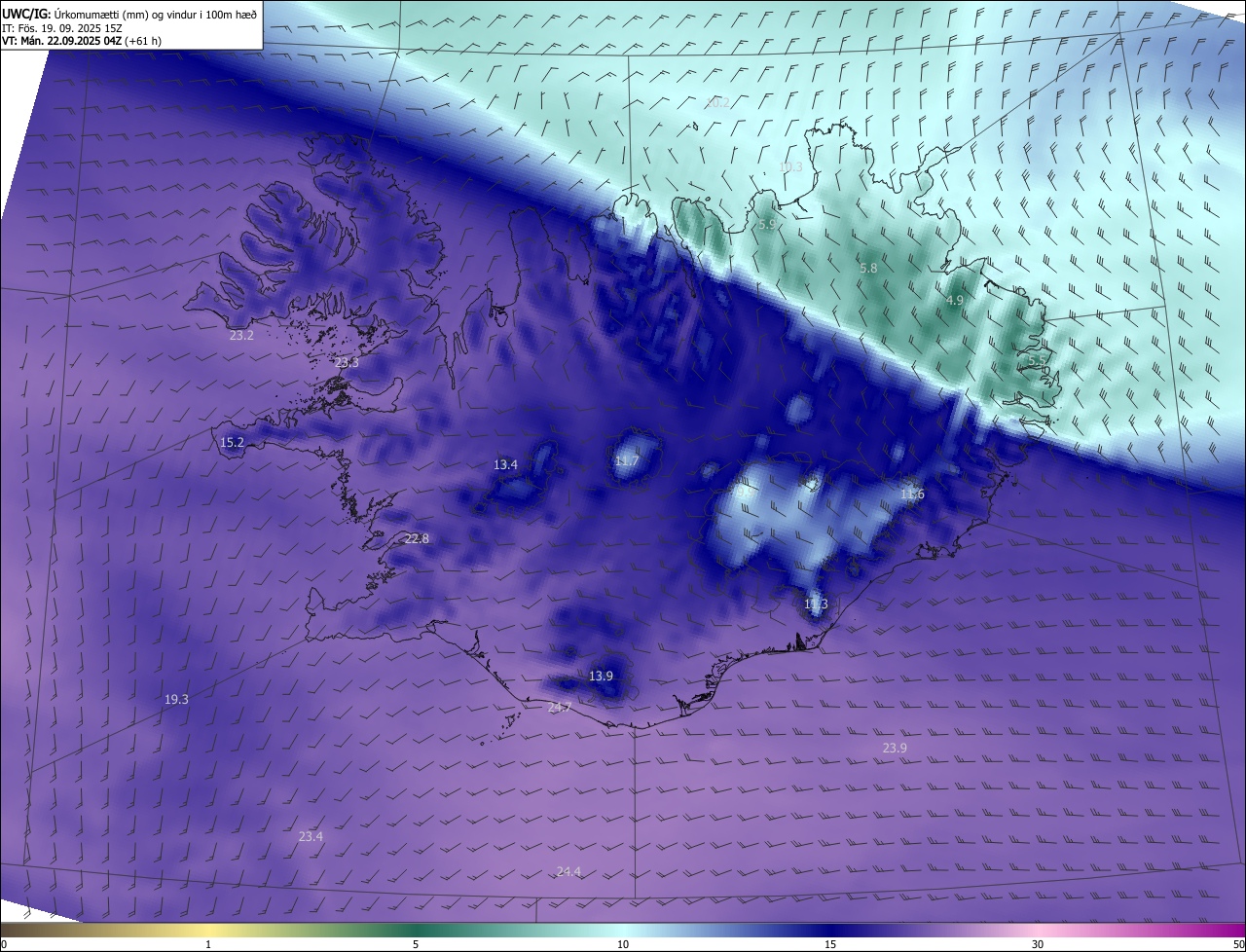Click the color scale label 0
The image size is (1246, 952).
4,944
